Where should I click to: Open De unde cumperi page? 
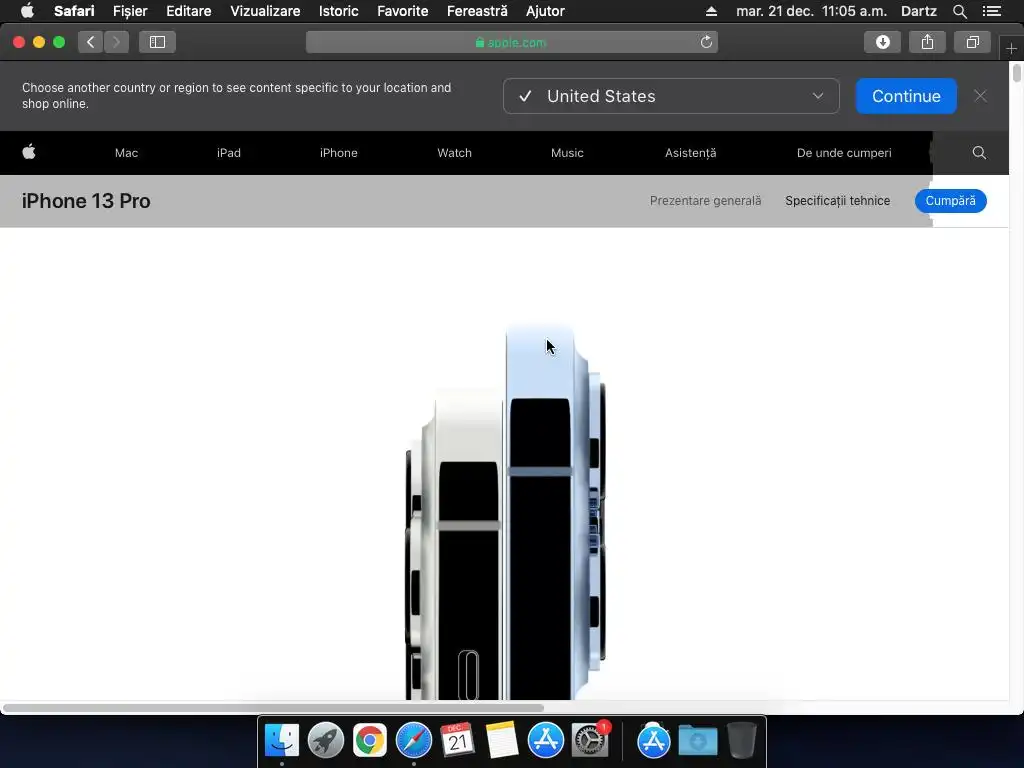pos(844,153)
